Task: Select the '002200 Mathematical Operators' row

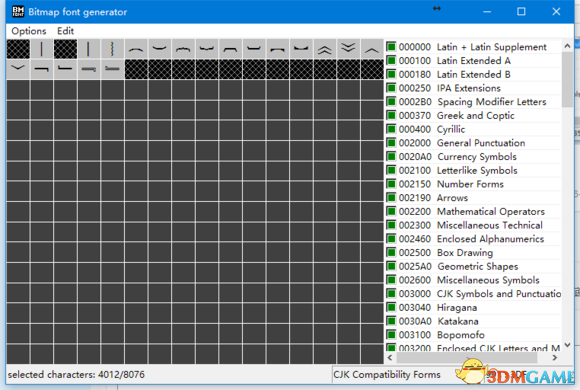Action: click(x=473, y=211)
